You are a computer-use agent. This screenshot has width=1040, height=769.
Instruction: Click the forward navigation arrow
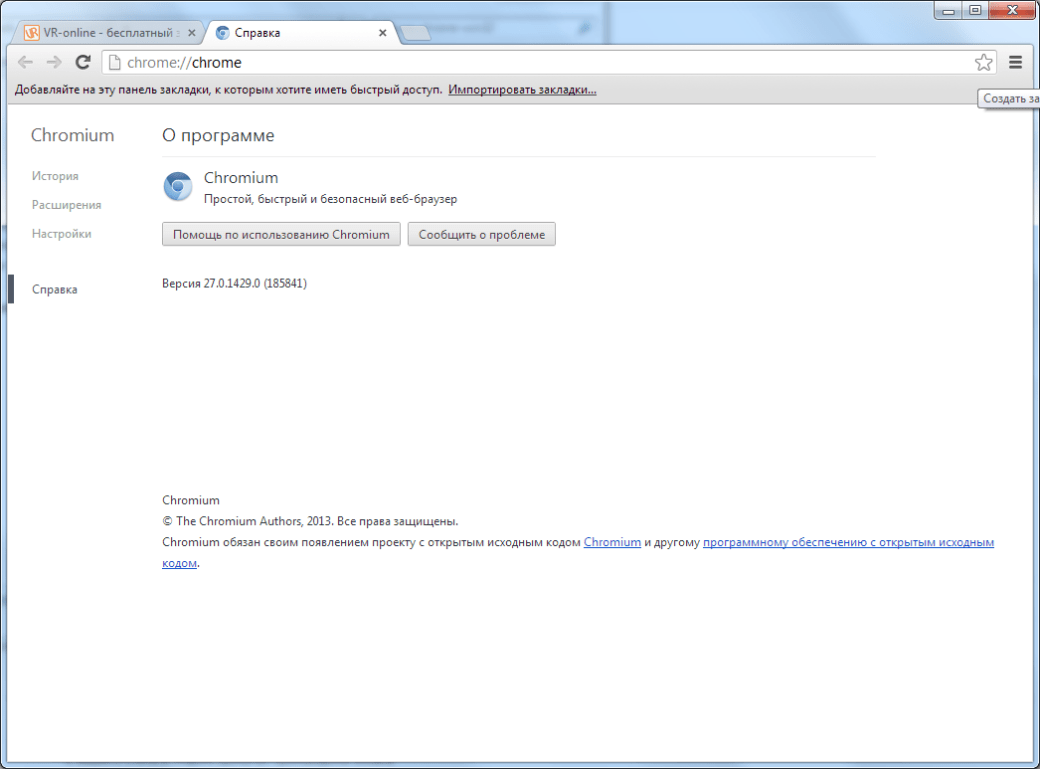click(54, 62)
